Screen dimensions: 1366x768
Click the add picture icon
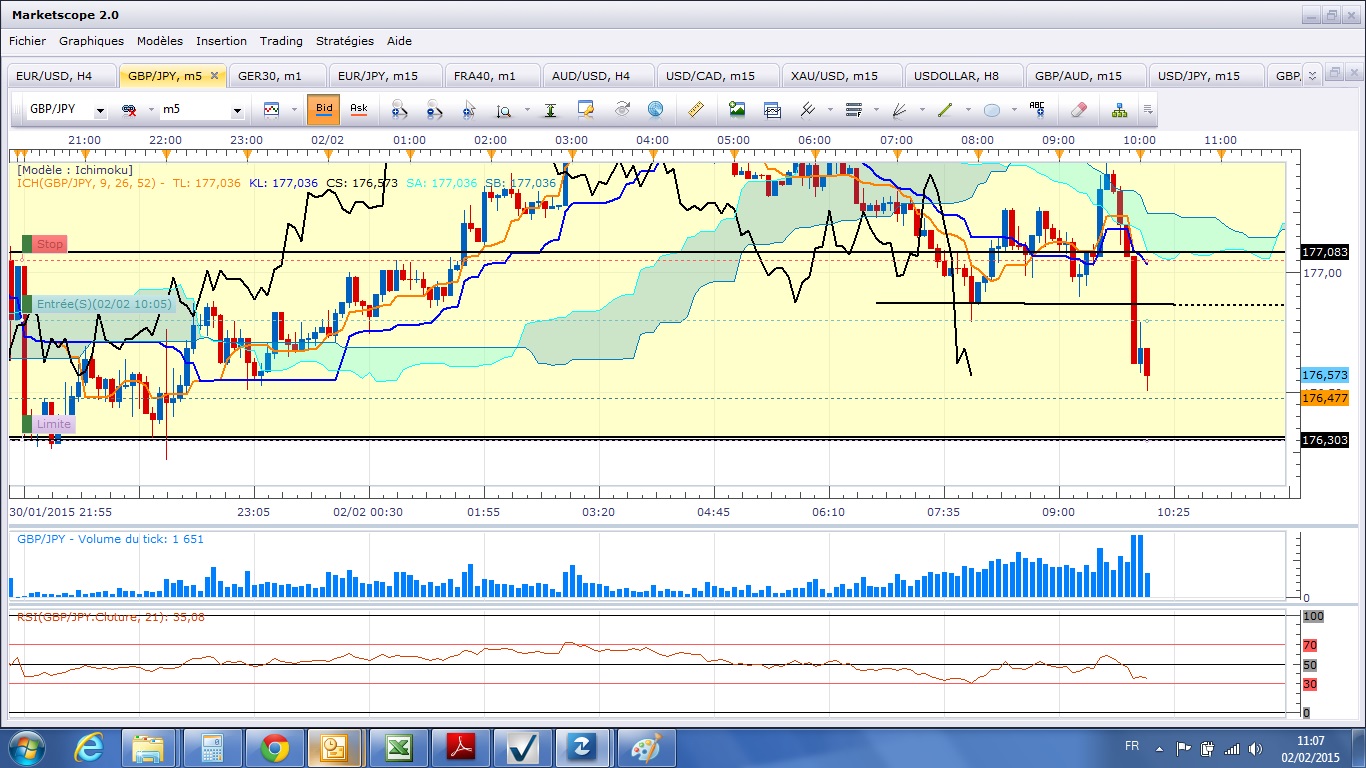coord(737,109)
